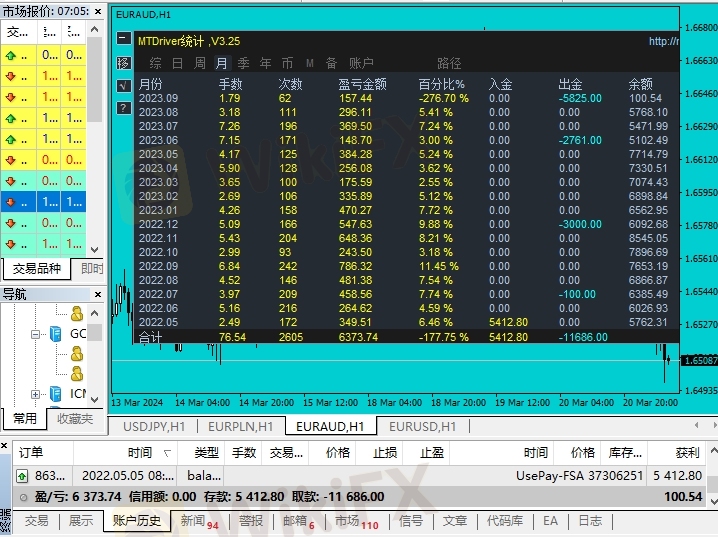Click the 路径 path button in statistics
Image resolution: width=718 pixels, height=537 pixels.
449,63
